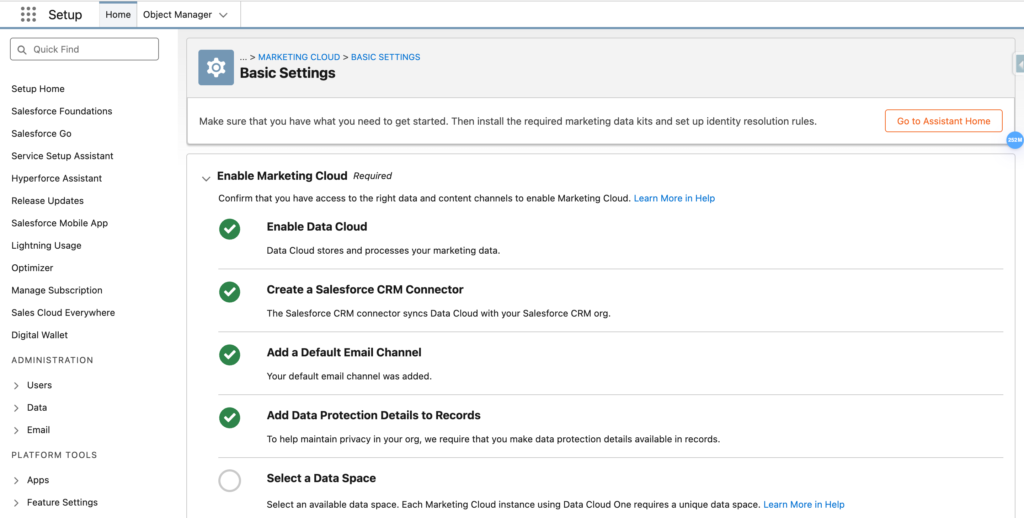
Task: Click checkmark next to Add a Default Email Channel
Action: (x=230, y=355)
